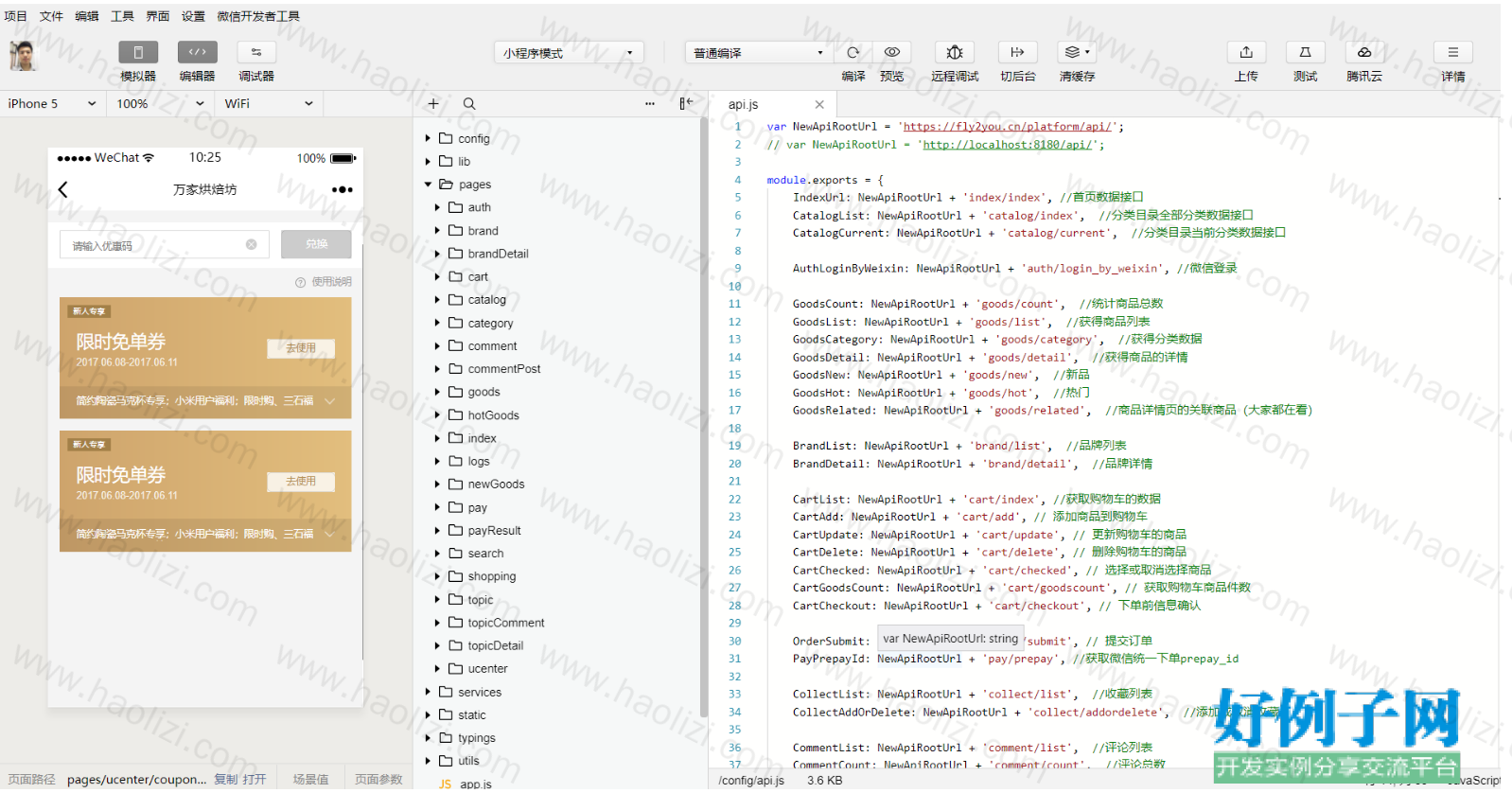Clear the coupon code input field

252,244
